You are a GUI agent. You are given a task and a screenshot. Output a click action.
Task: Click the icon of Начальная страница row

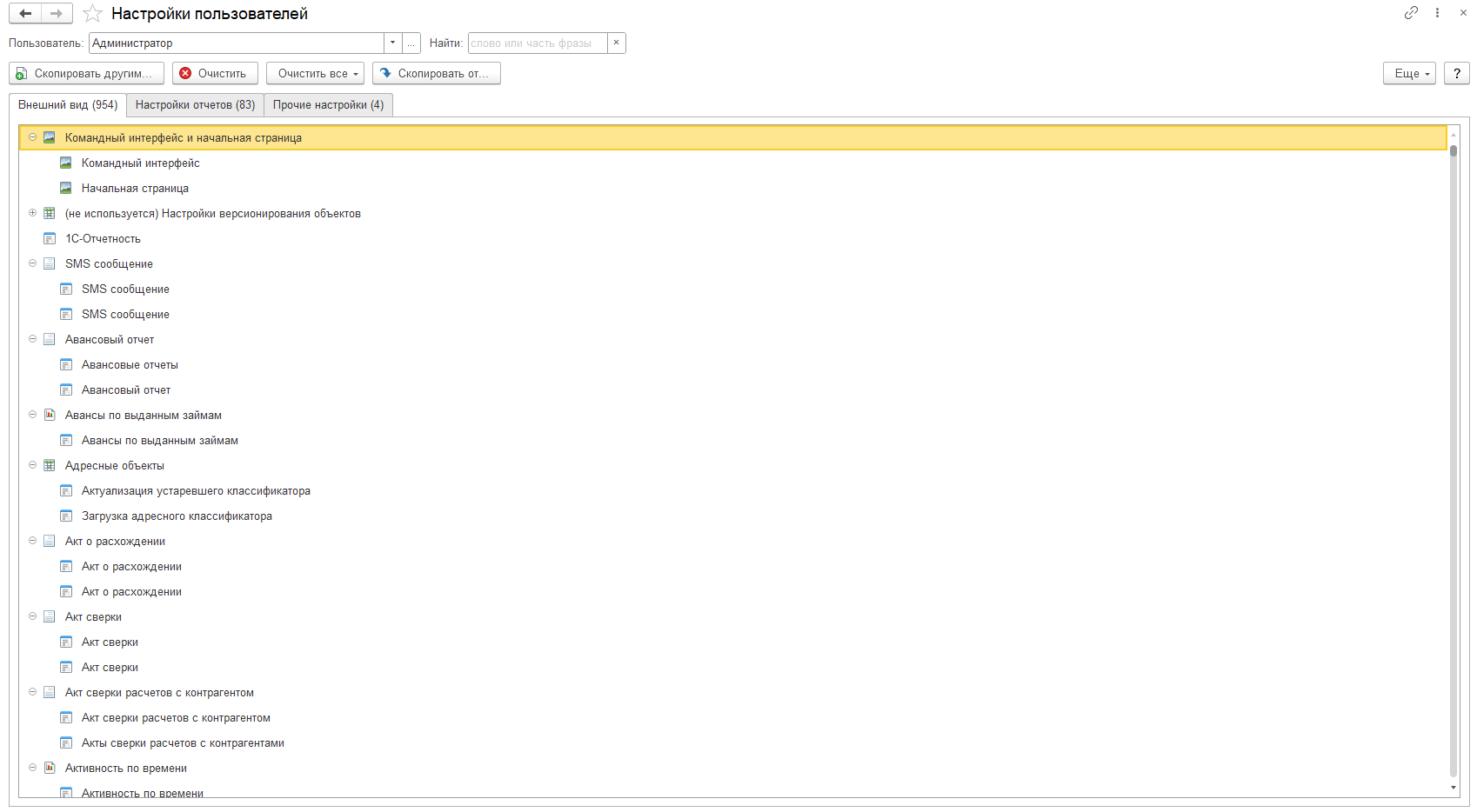tap(66, 188)
